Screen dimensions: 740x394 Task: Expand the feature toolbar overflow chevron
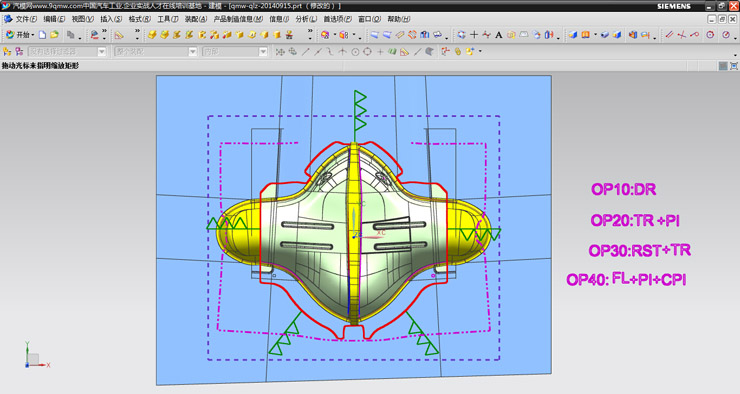pos(310,33)
